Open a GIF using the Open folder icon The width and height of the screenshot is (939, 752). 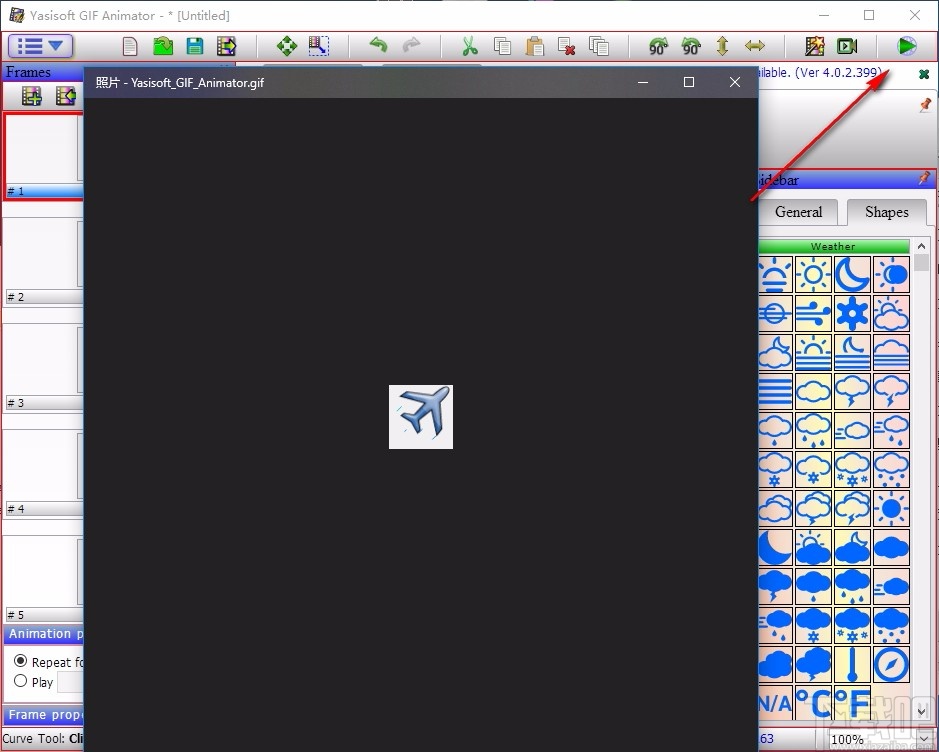pos(163,46)
